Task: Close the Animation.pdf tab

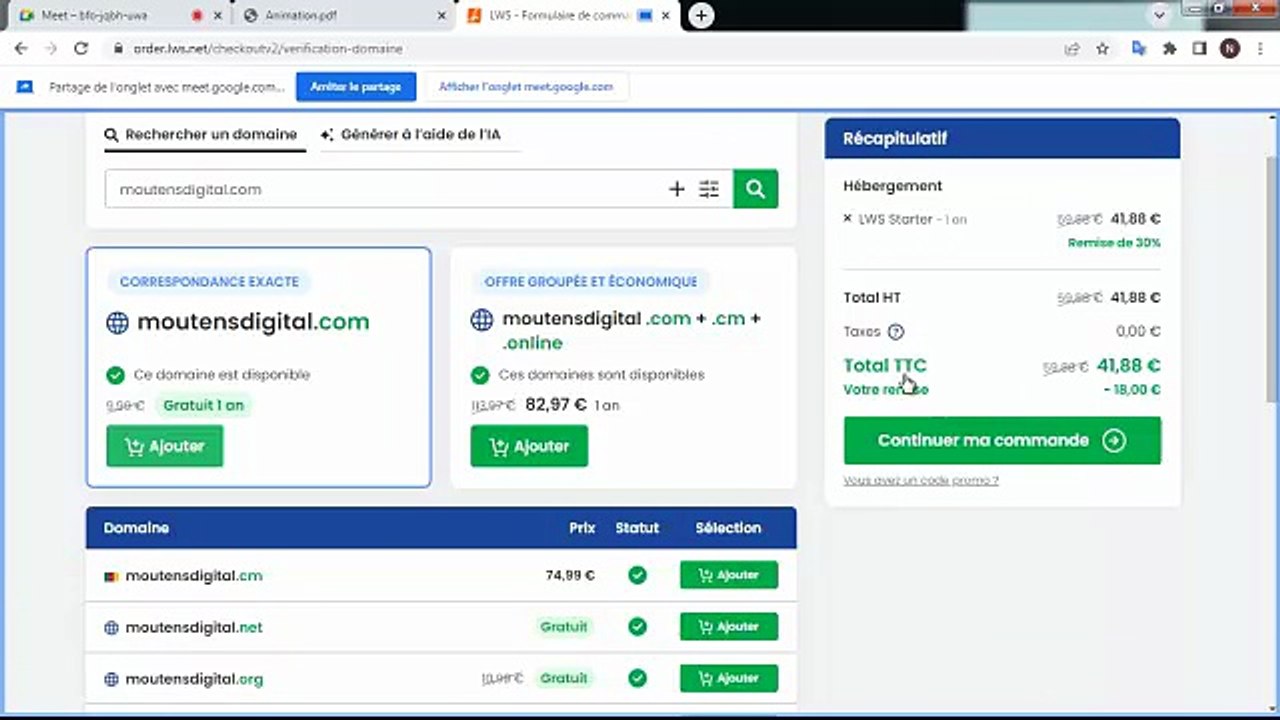Action: 442,16
